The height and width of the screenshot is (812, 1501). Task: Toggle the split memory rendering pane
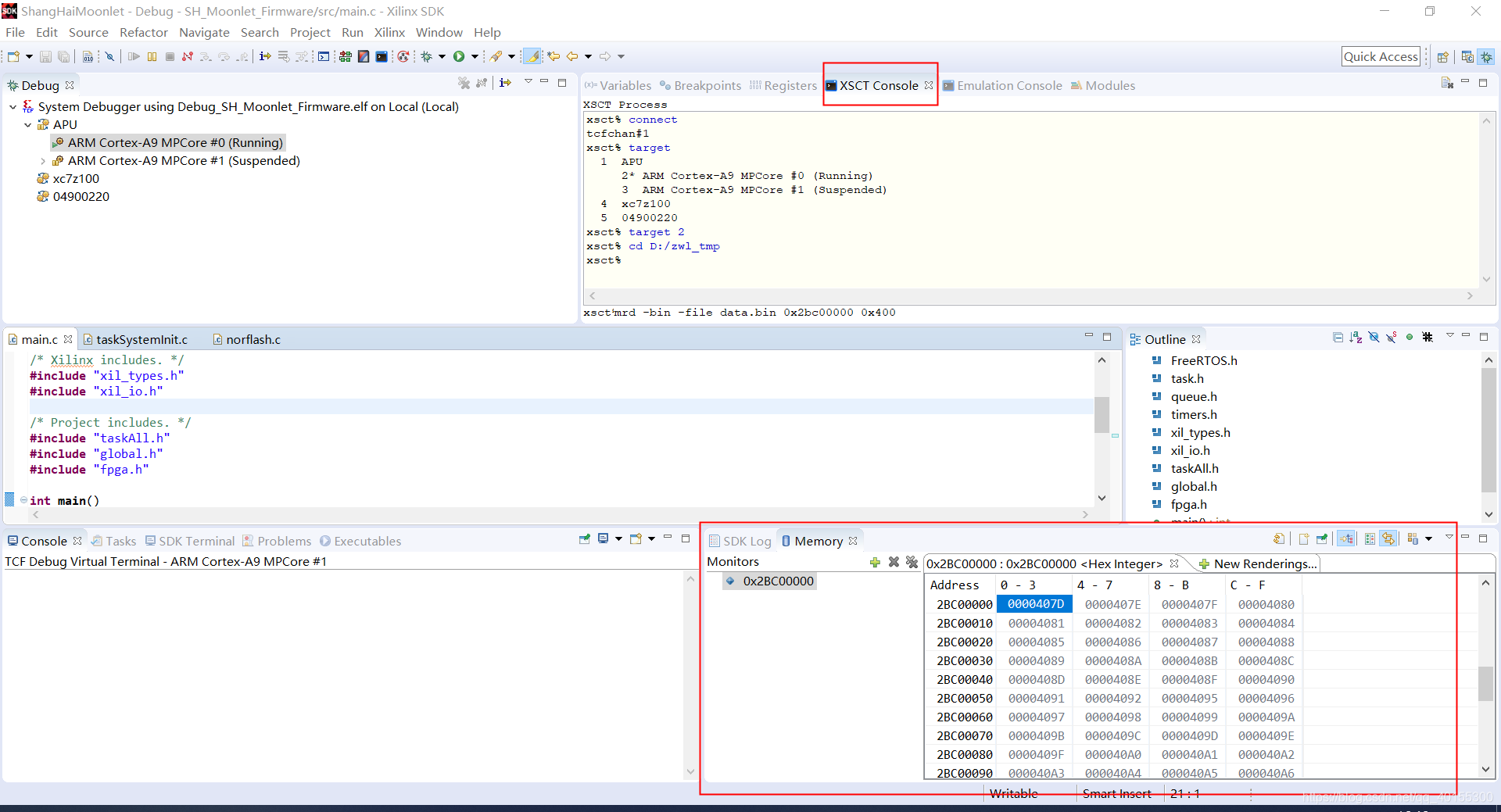point(1369,539)
